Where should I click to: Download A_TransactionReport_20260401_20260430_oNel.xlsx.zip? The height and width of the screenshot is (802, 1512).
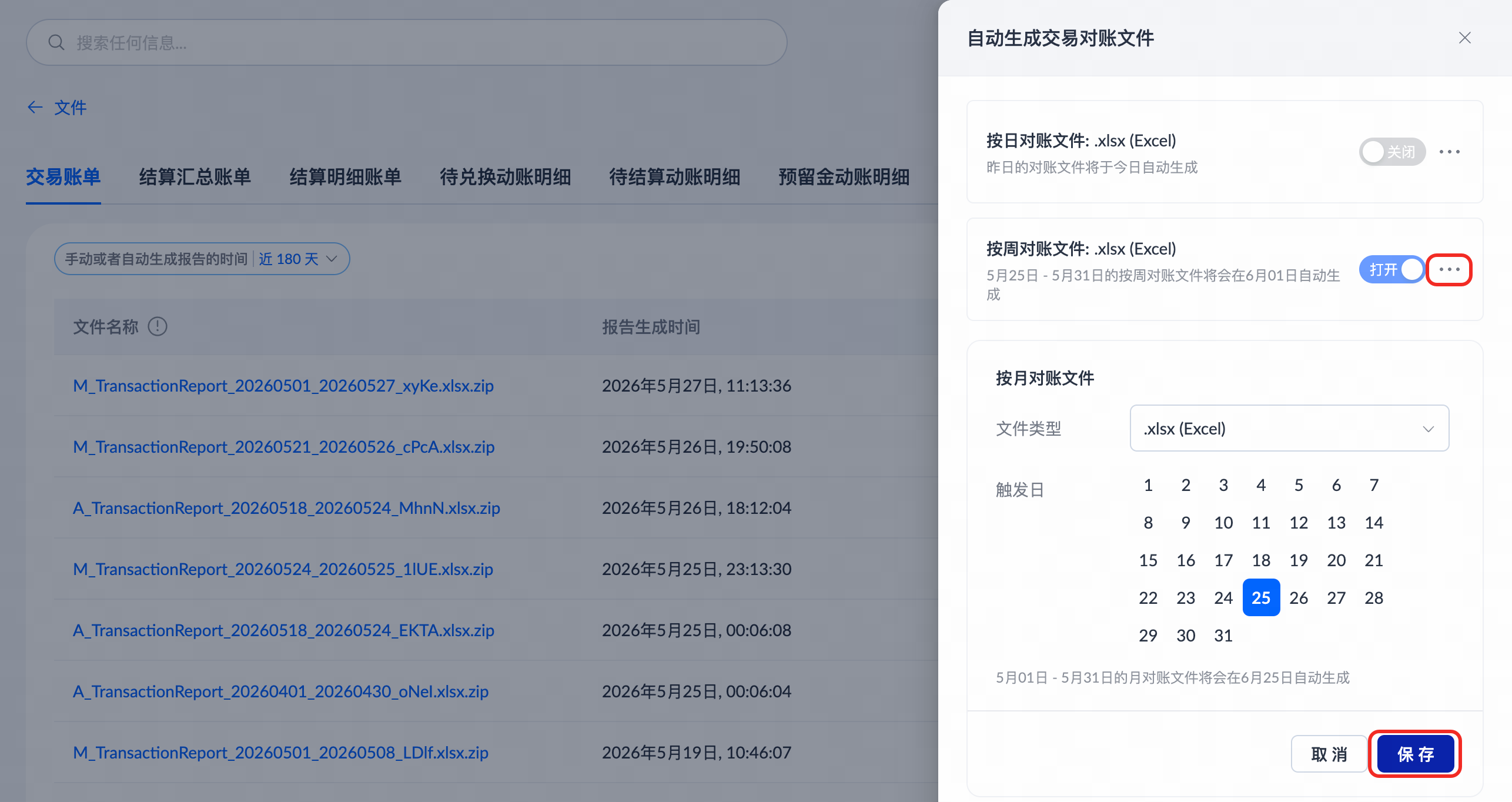pyautogui.click(x=280, y=691)
